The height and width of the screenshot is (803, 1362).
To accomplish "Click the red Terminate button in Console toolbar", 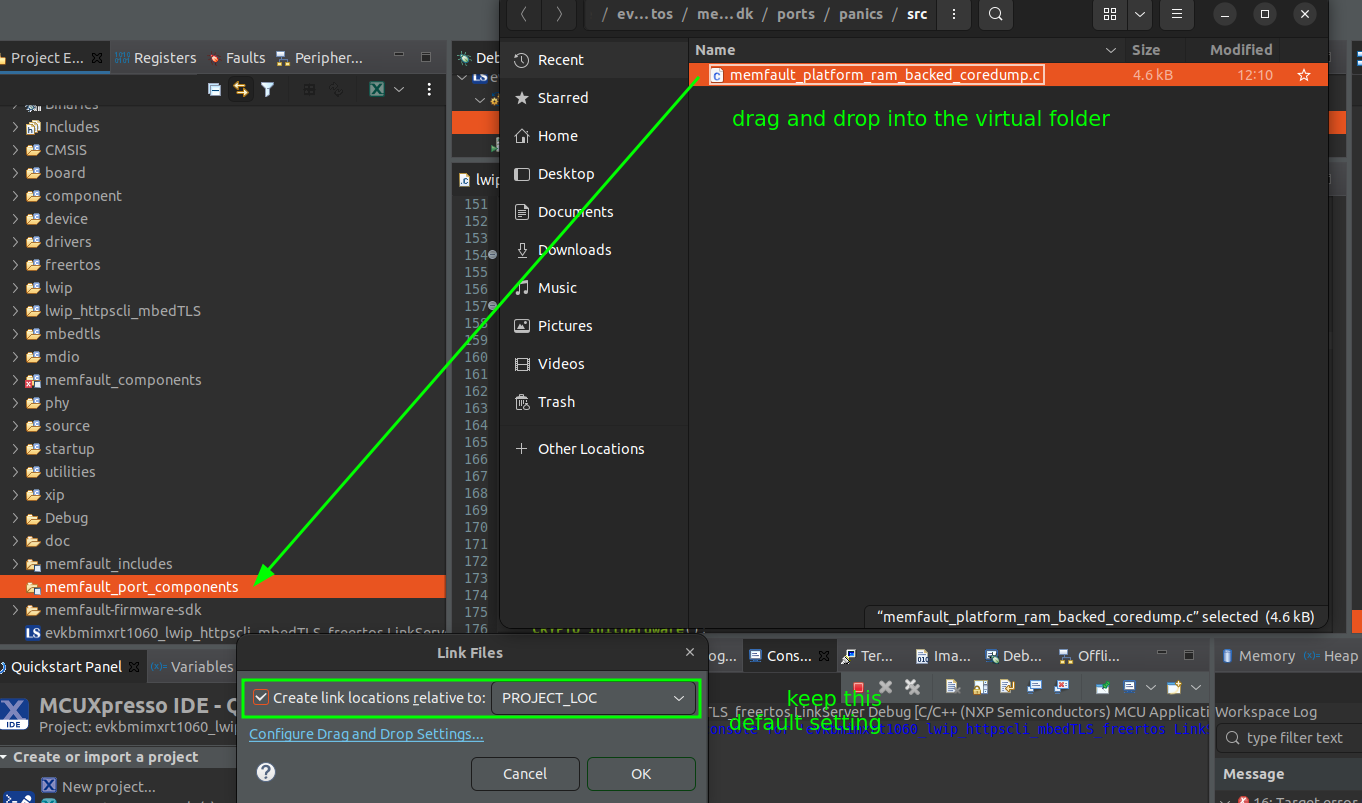I will [x=858, y=687].
